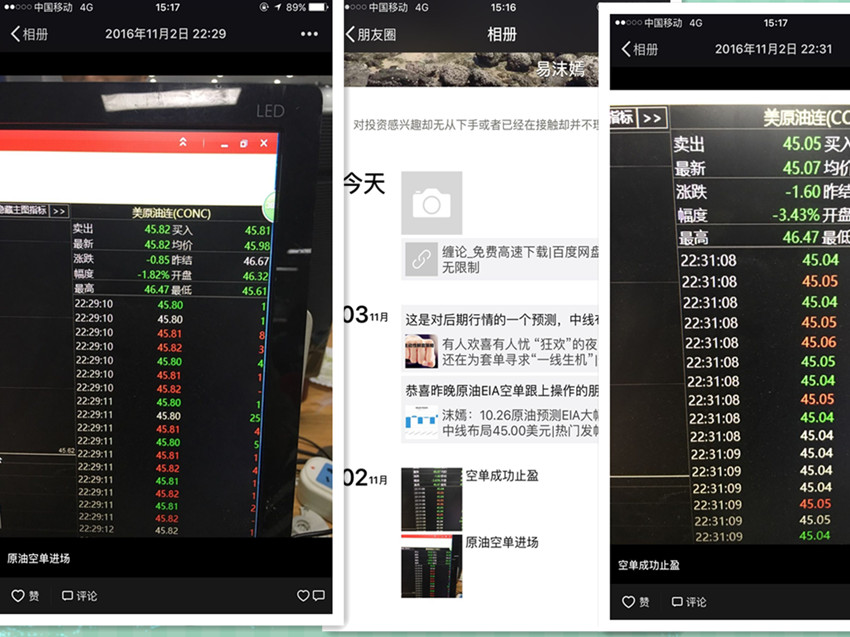Select the 美原油连(CONC) header in the left photo
This screenshot has width=850, height=637.
[x=171, y=213]
